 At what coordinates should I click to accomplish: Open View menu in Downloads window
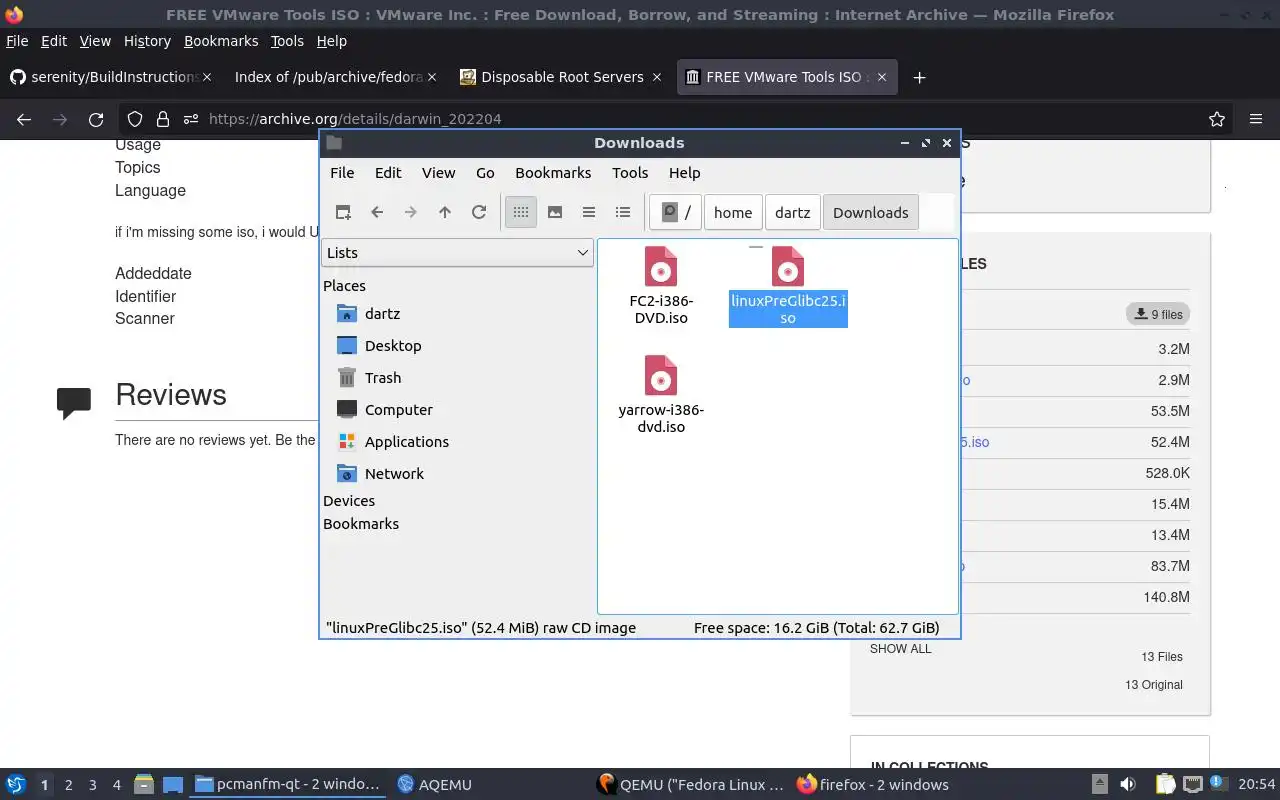click(438, 173)
